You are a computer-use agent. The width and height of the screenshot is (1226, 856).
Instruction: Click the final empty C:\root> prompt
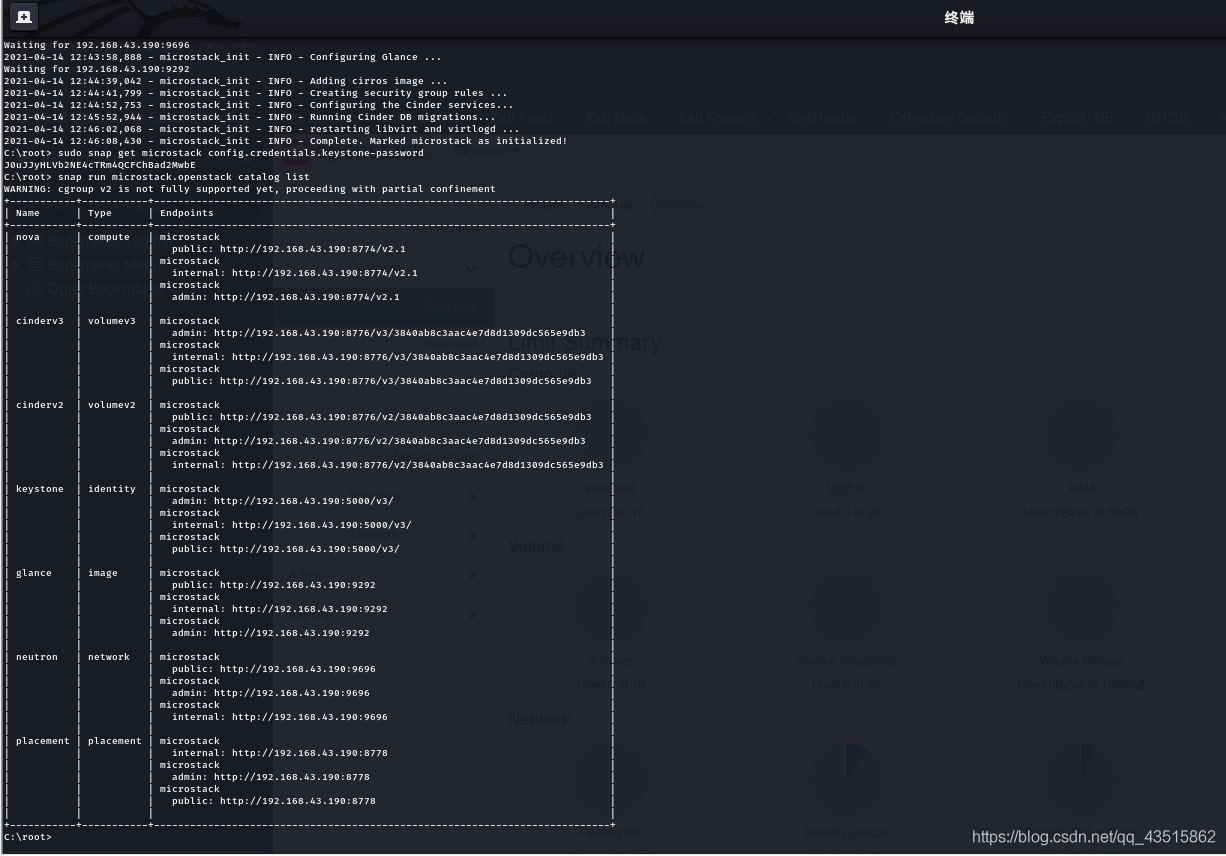[x=28, y=837]
